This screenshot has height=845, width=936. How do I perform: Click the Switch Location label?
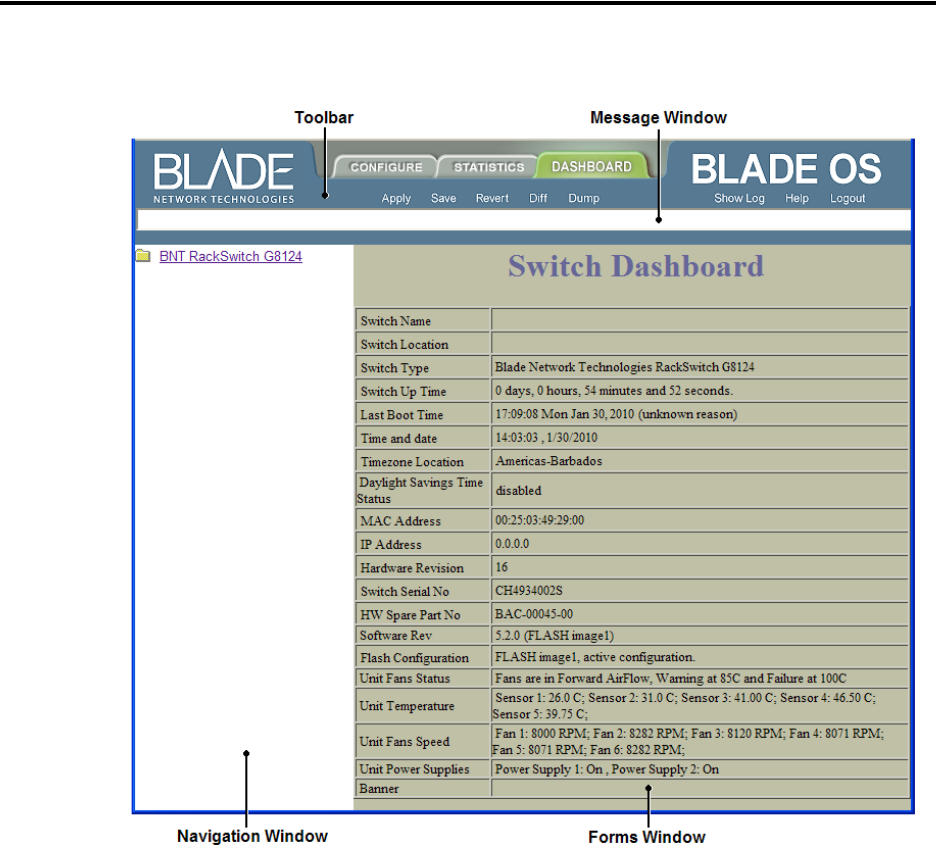[x=405, y=344]
